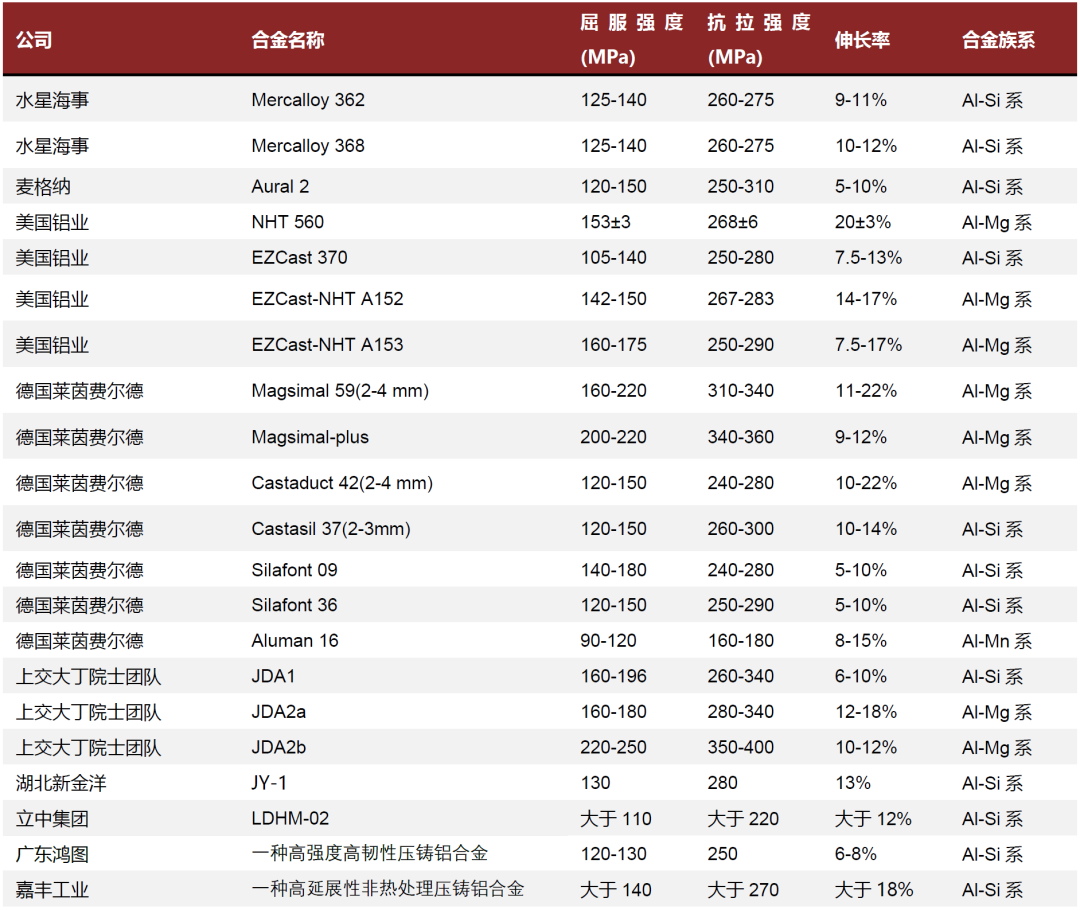Viewport: 1080px width, 910px height.
Task: Click 105-140 yield strength value
Action: pyautogui.click(x=613, y=258)
